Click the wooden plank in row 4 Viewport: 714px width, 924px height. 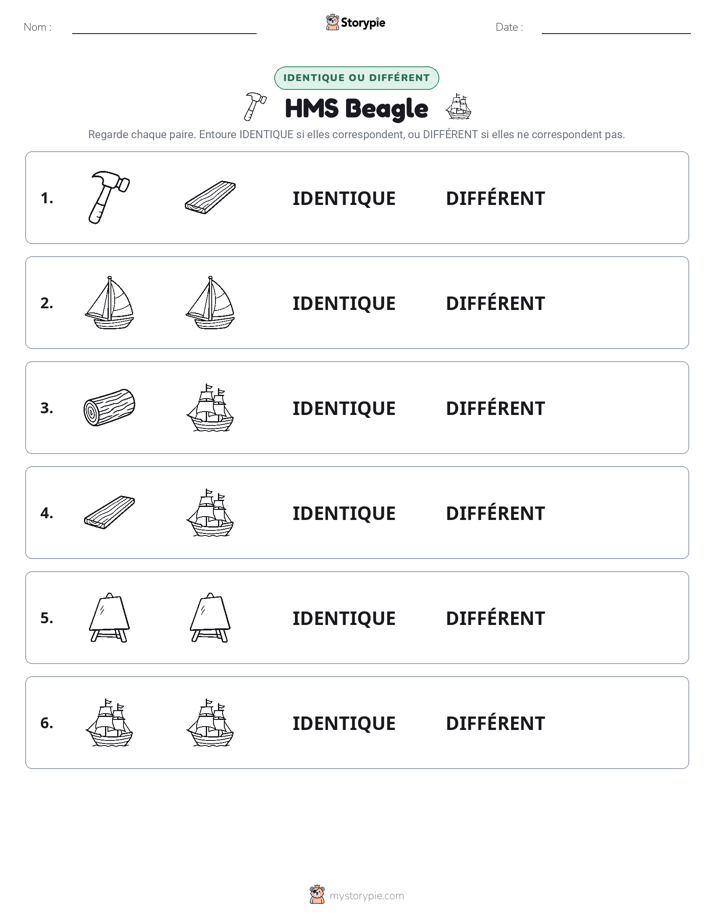(109, 512)
